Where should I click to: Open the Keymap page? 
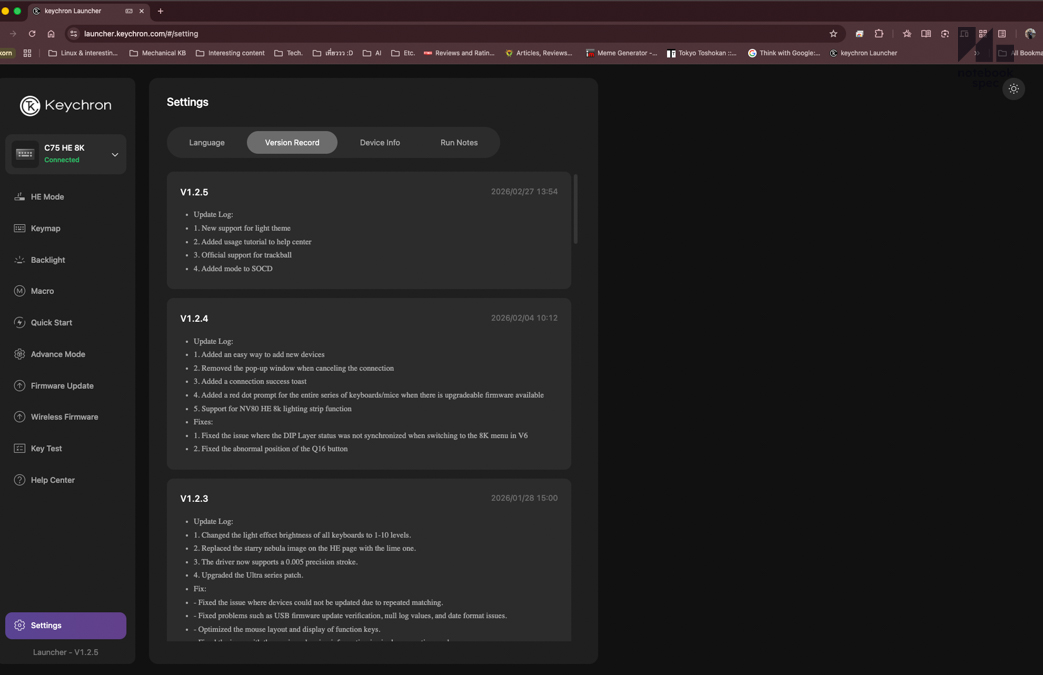tap(45, 228)
